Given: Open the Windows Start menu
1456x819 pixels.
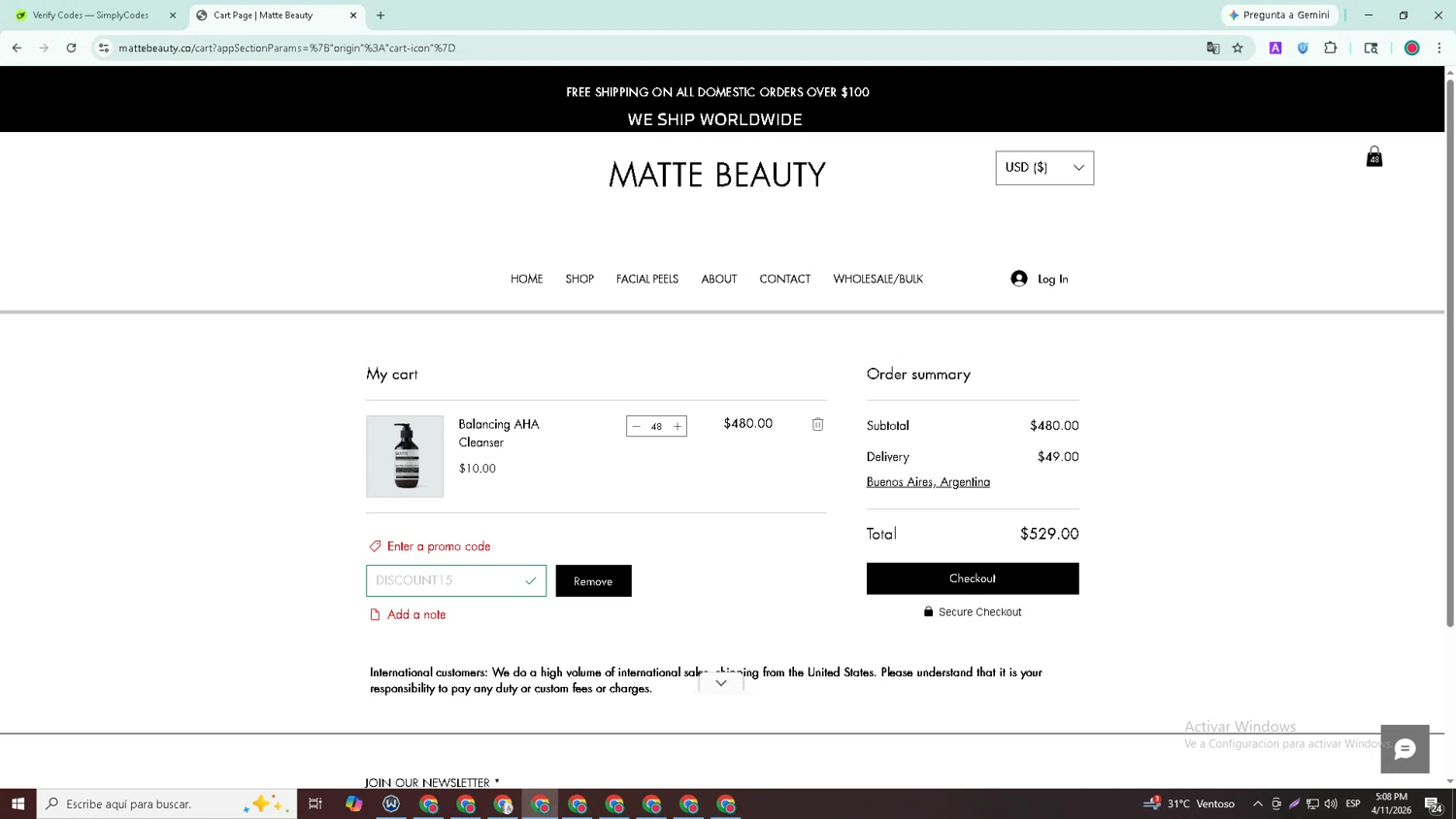Looking at the screenshot, I should coord(17,803).
